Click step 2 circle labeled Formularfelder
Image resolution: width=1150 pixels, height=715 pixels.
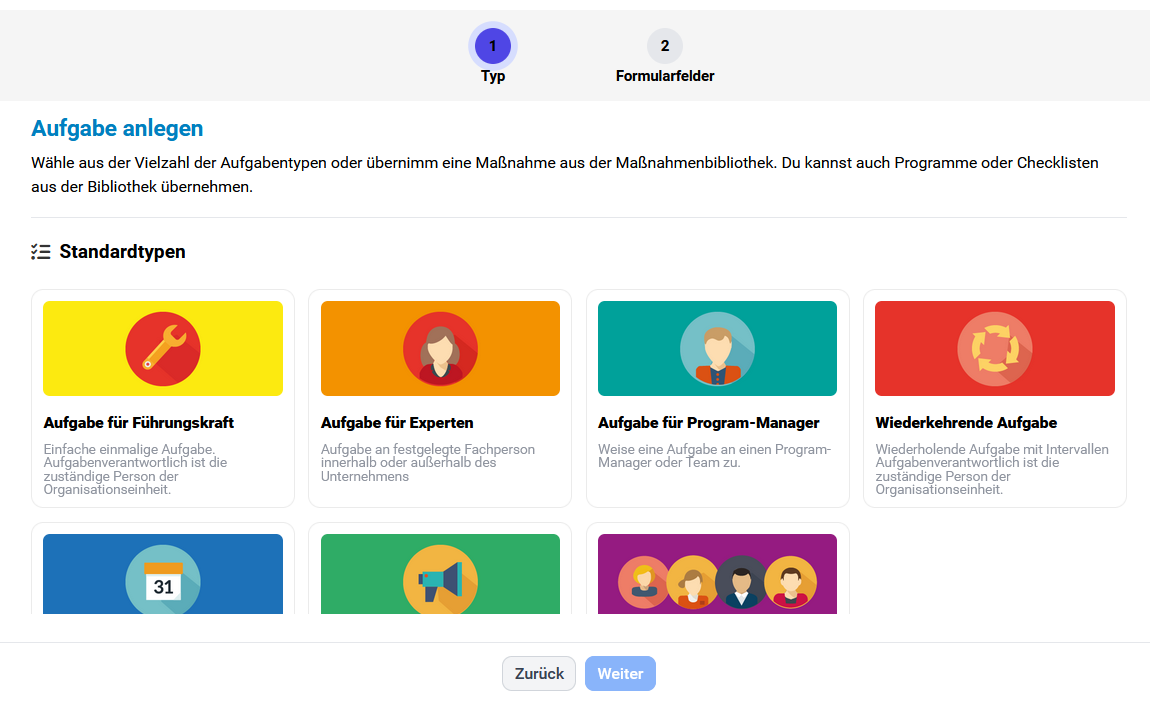pyautogui.click(x=664, y=45)
